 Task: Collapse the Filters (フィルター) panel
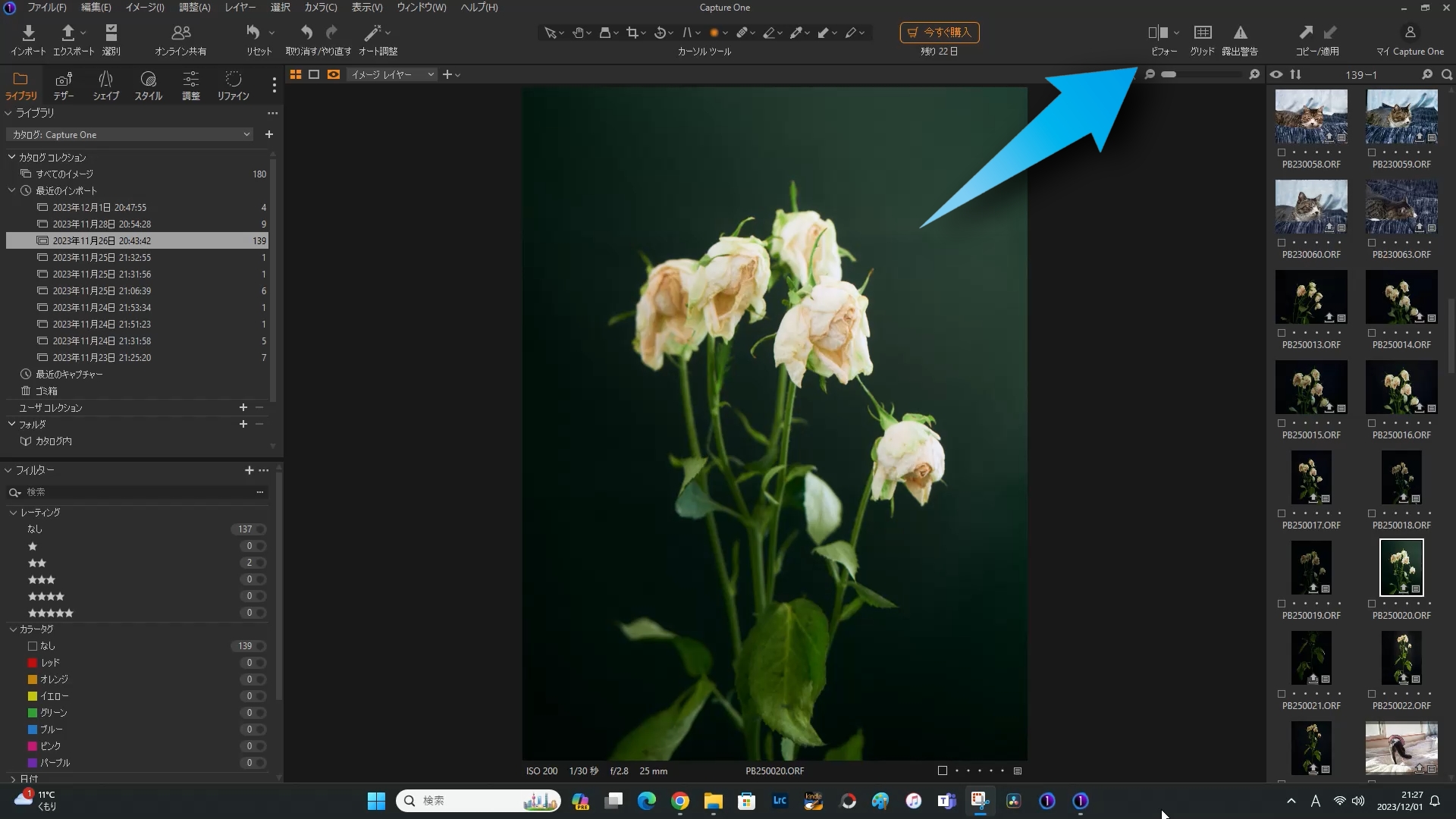8,470
